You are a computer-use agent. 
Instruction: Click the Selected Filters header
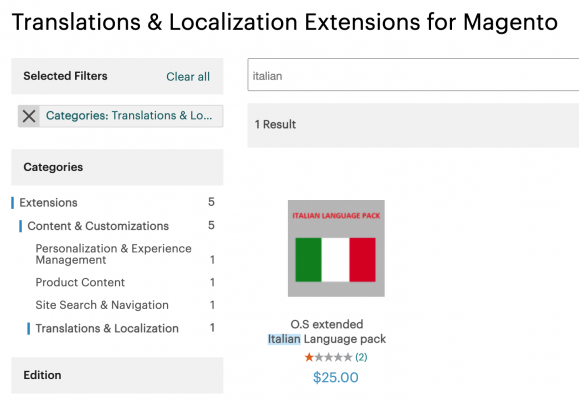point(65,76)
